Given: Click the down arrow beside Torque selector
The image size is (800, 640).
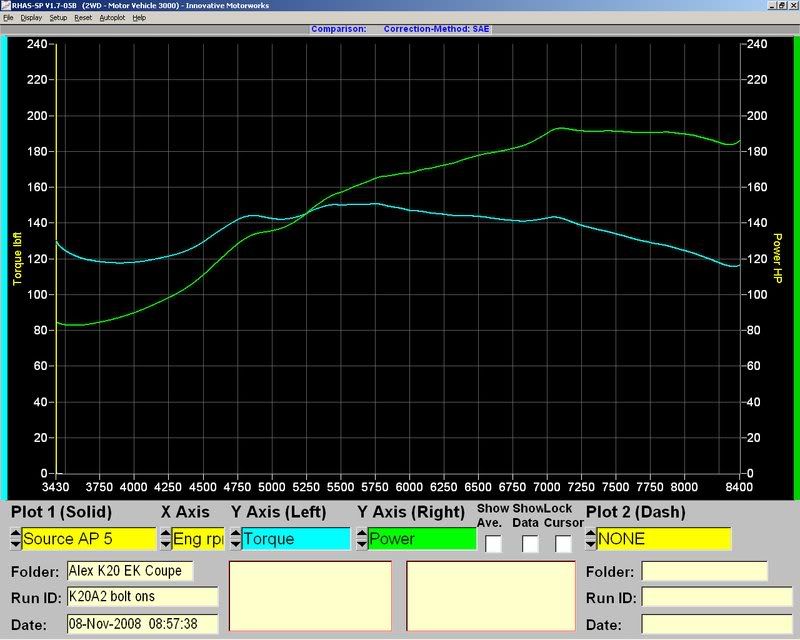Looking at the screenshot, I should tap(235, 544).
